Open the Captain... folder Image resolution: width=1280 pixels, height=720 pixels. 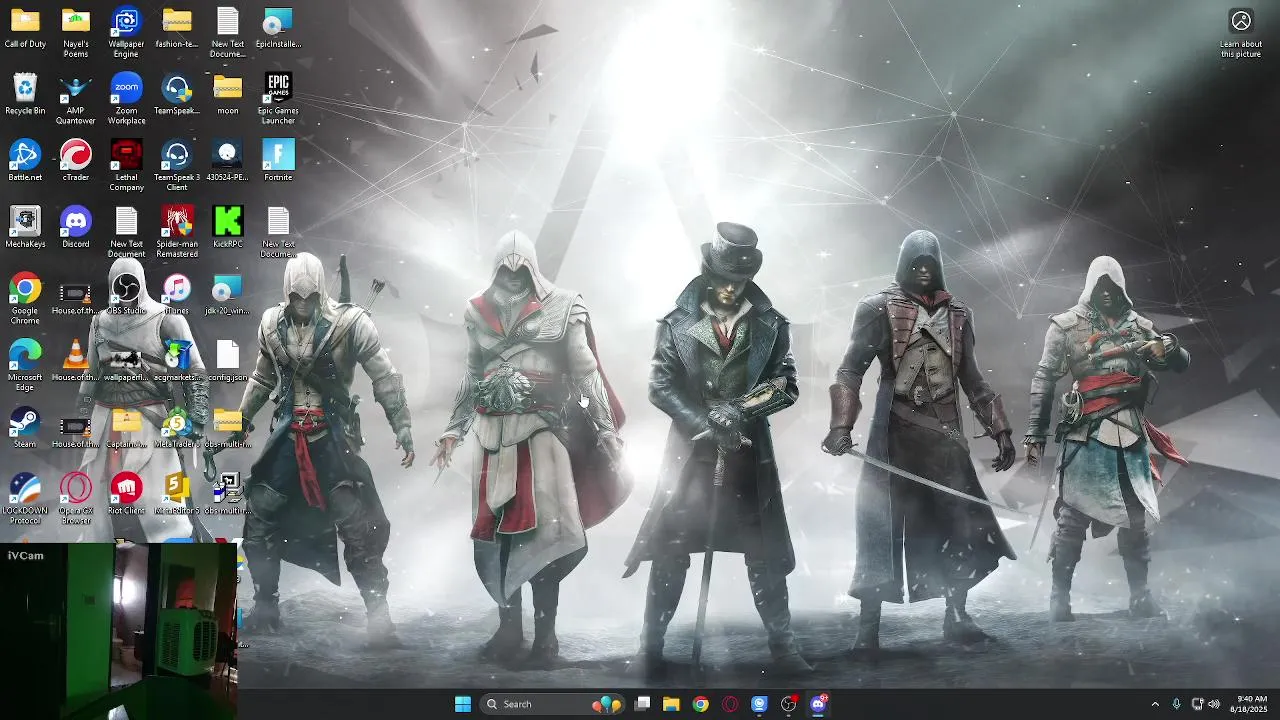[126, 428]
